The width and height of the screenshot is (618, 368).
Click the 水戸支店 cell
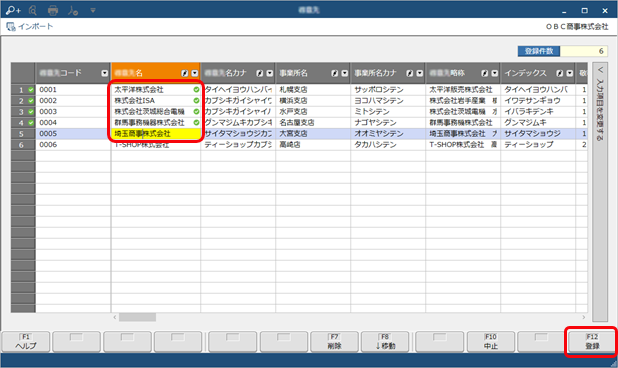[313, 112]
